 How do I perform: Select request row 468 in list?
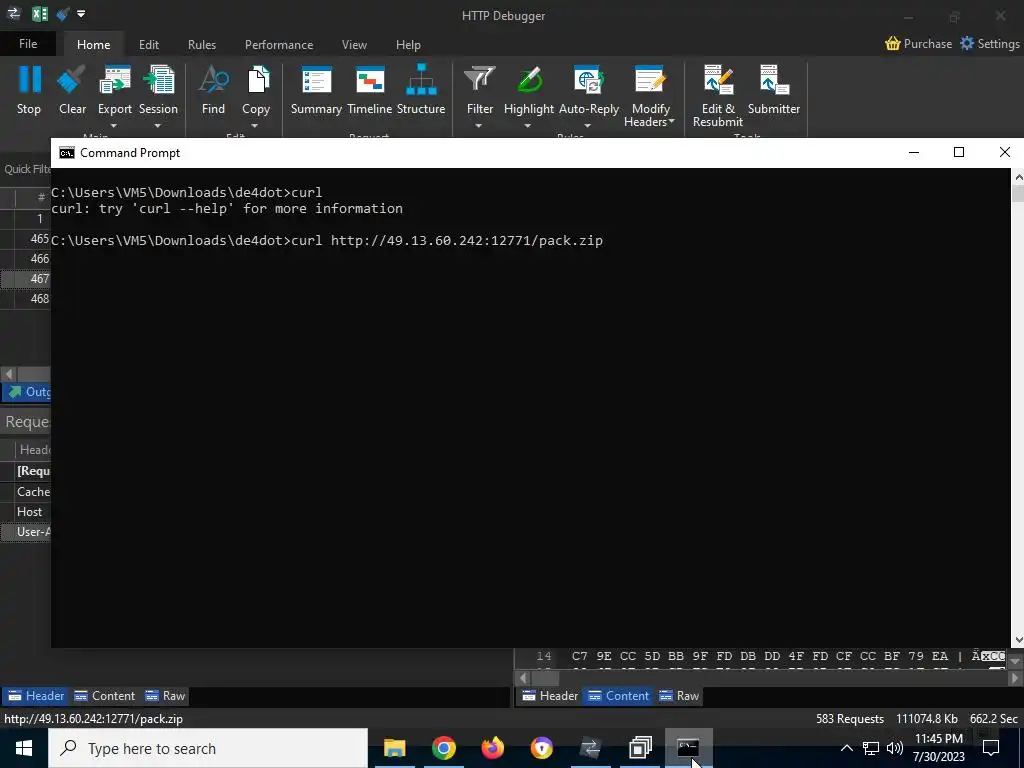[25, 299]
